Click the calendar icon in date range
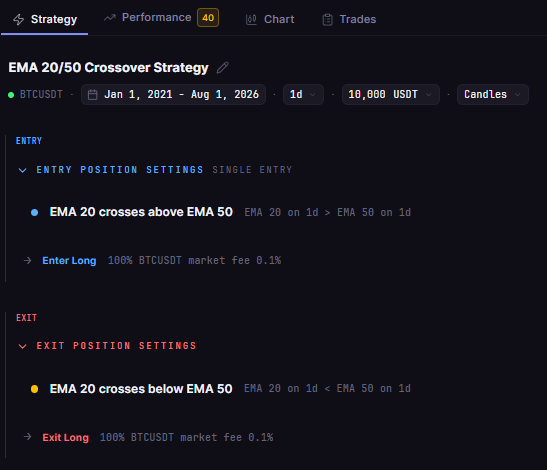Image resolution: width=547 pixels, height=470 pixels. [x=92, y=95]
